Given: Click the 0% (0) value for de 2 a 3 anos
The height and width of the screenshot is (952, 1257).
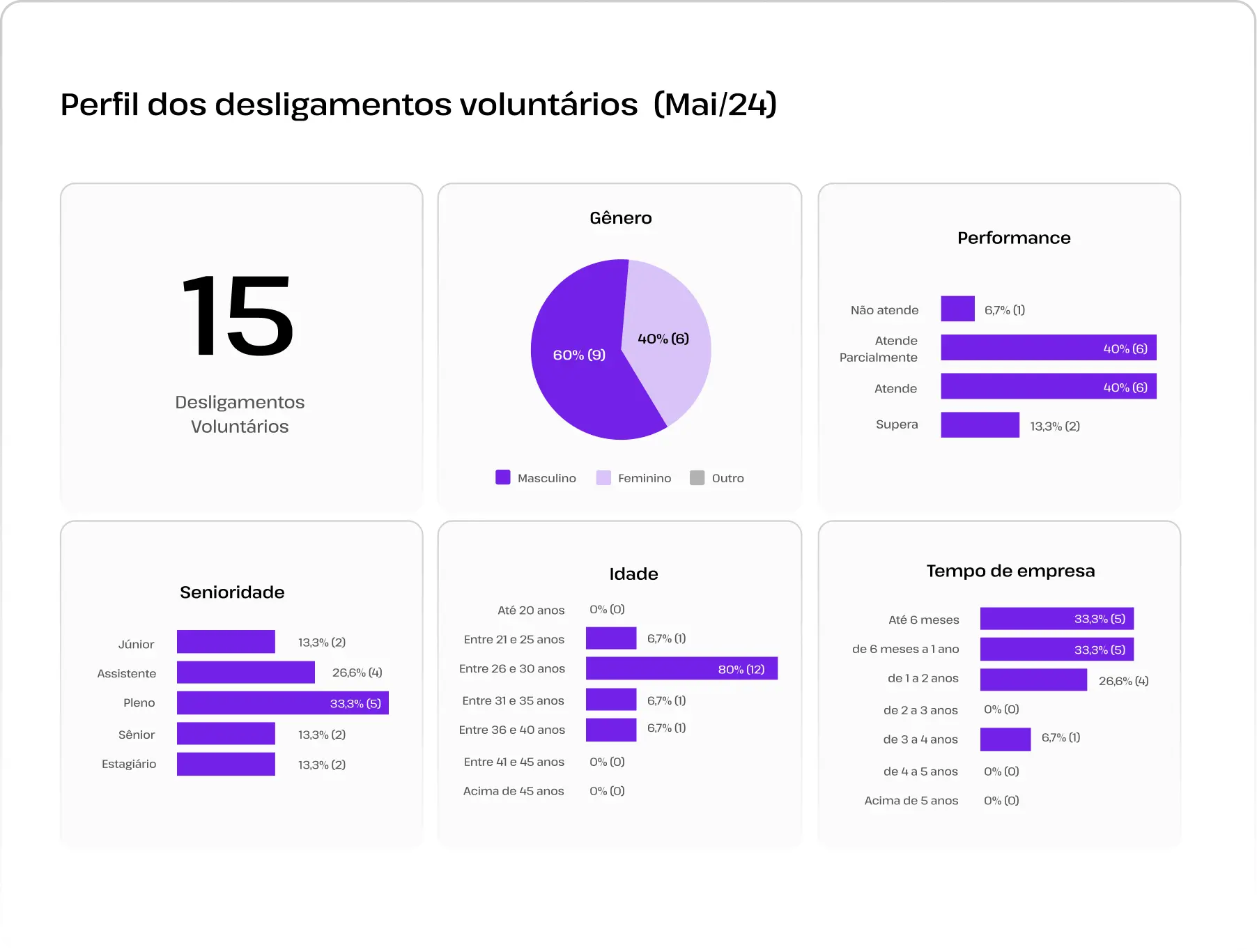Looking at the screenshot, I should pyautogui.click(x=1001, y=709).
